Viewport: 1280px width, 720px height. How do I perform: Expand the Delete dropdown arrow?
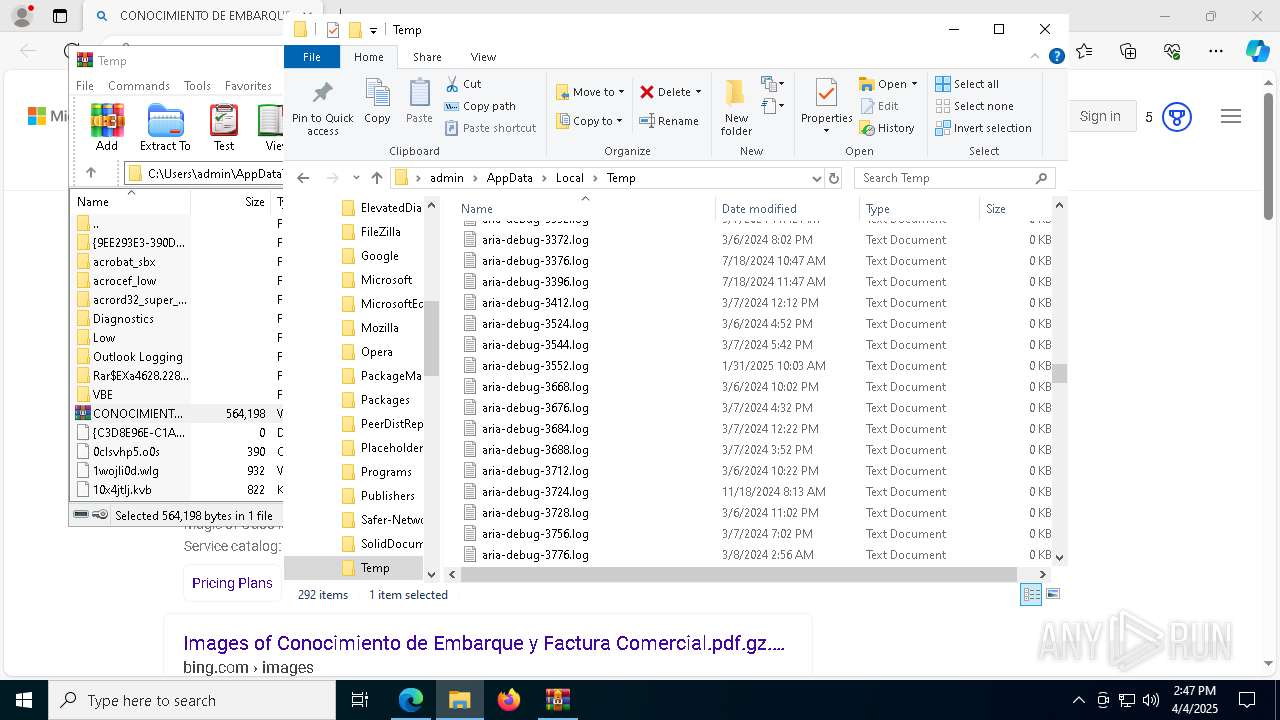[x=698, y=92]
